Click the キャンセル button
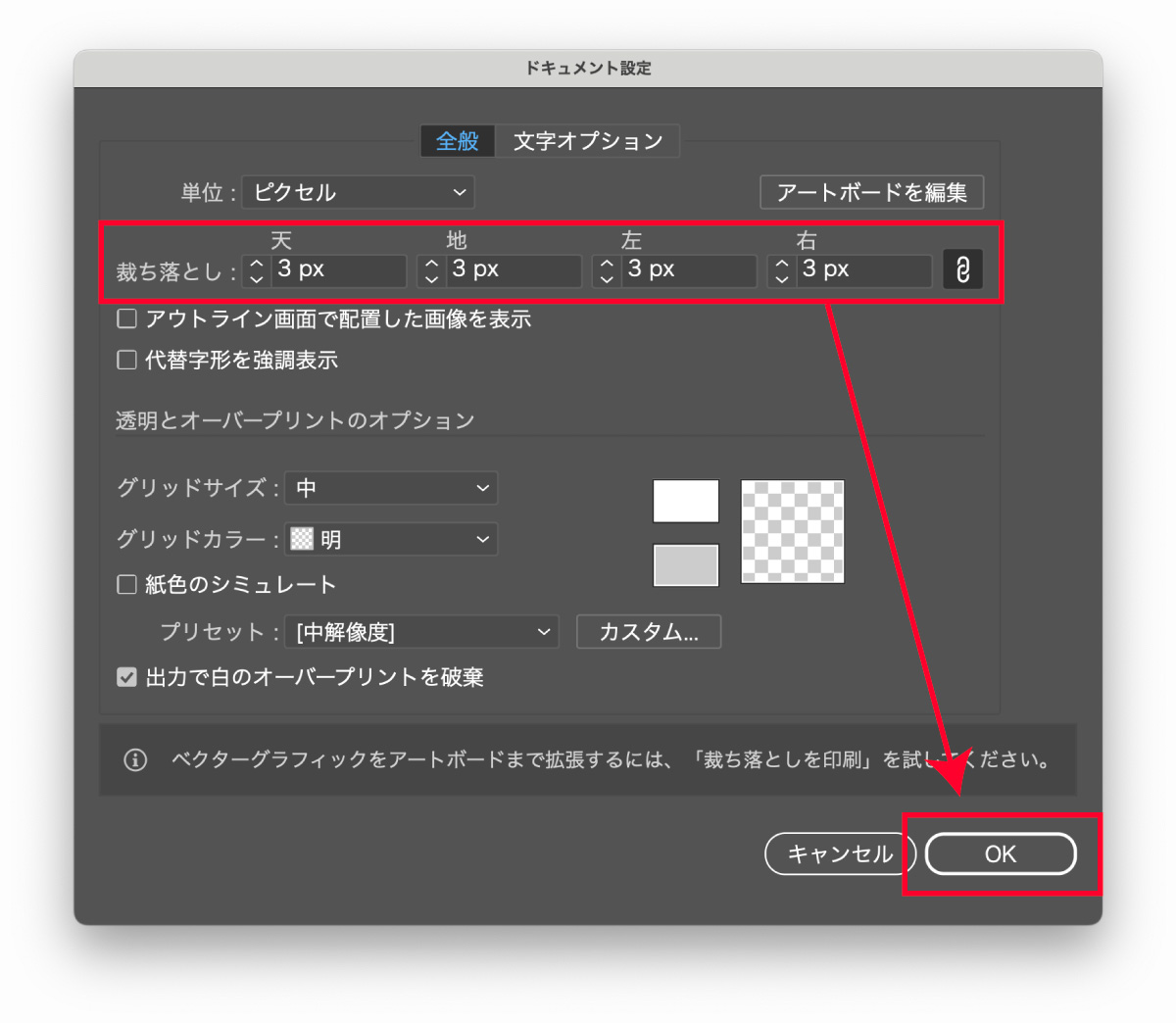1176x1023 pixels. tap(840, 853)
